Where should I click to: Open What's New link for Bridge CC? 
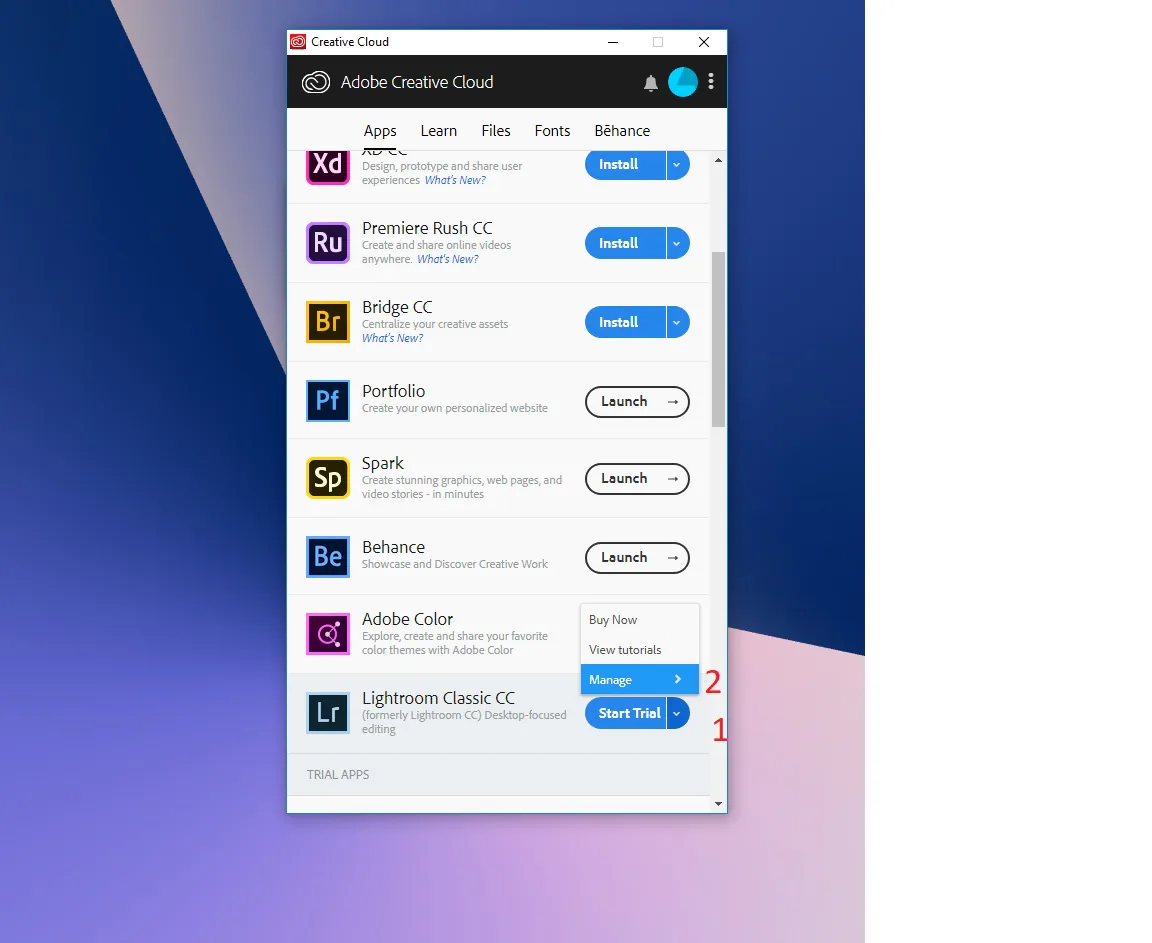[392, 338]
